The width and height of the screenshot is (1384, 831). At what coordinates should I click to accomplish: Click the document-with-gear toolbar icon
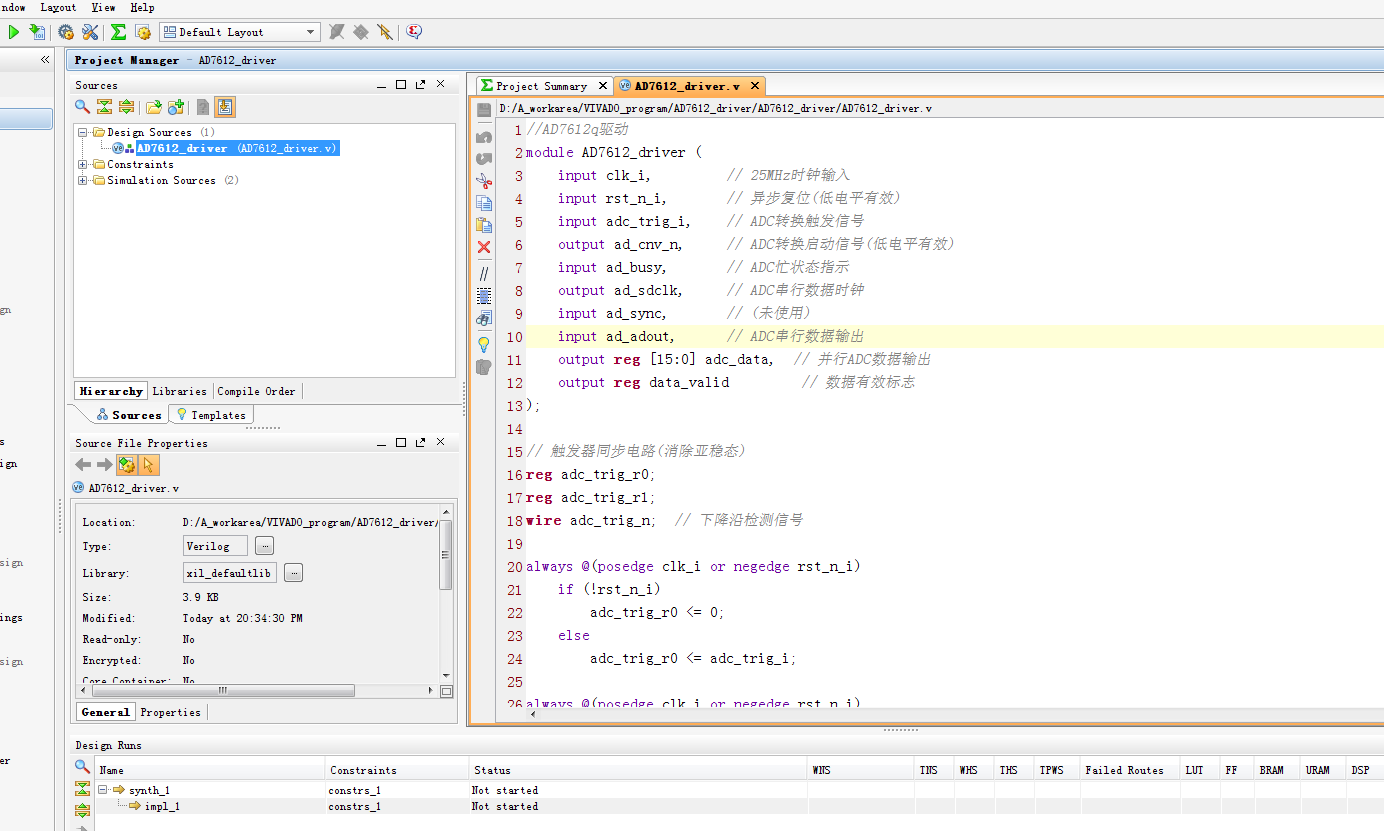(143, 32)
